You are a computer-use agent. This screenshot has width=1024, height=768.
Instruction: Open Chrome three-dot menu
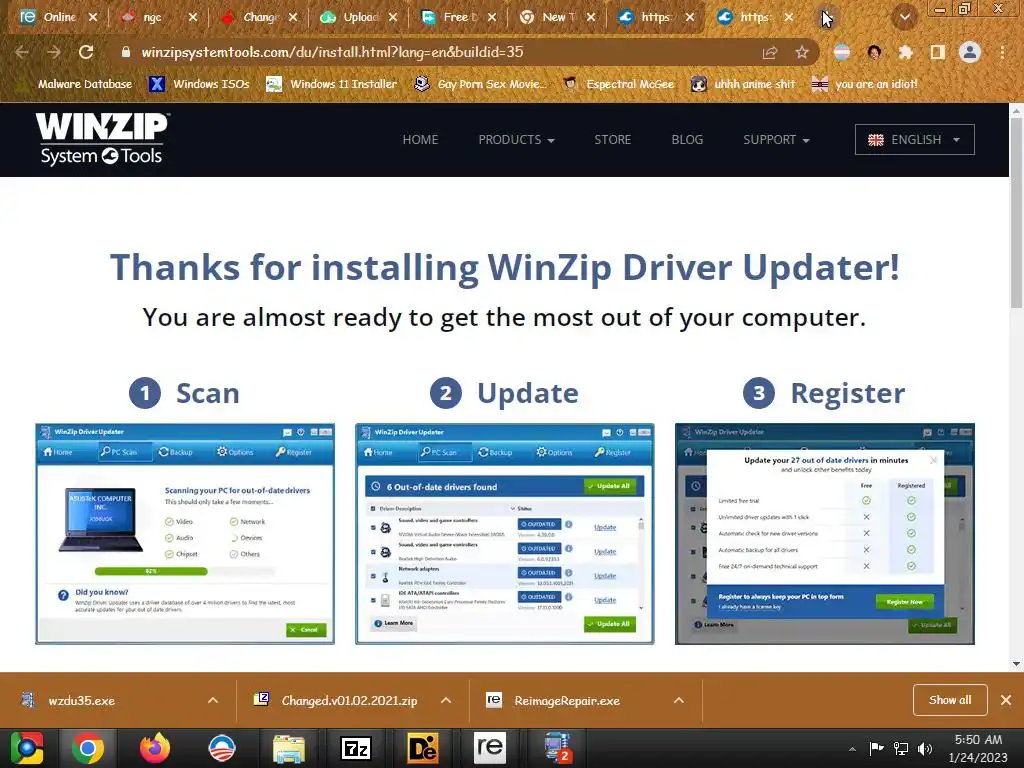[x=1002, y=52]
